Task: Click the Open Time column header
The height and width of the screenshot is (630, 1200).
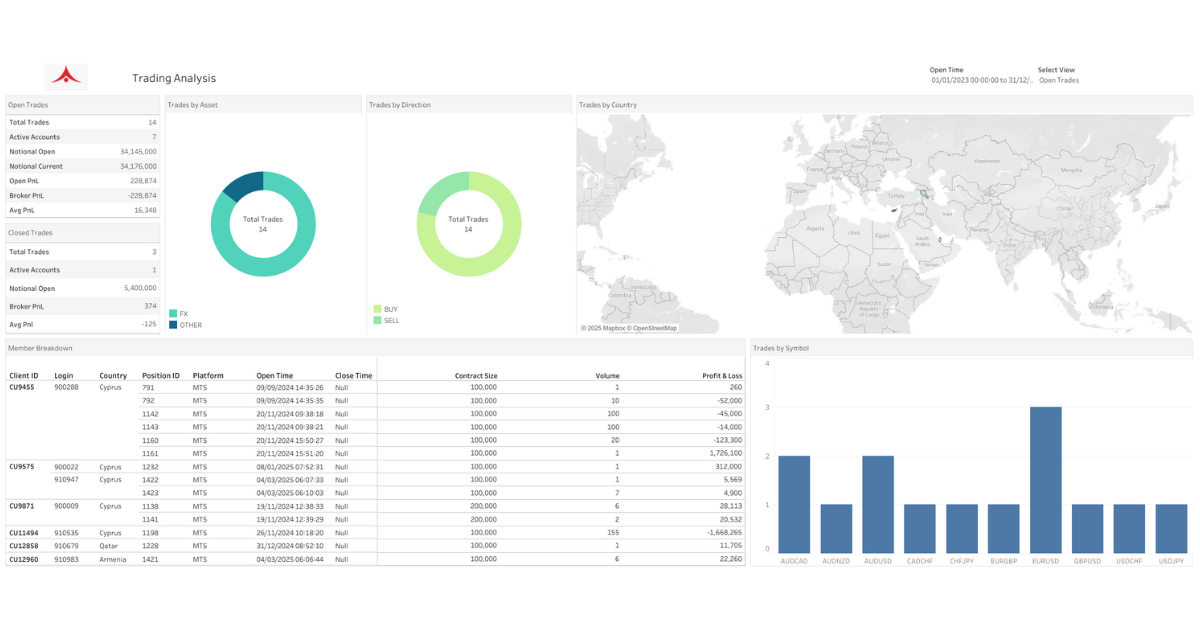Action: click(x=275, y=376)
